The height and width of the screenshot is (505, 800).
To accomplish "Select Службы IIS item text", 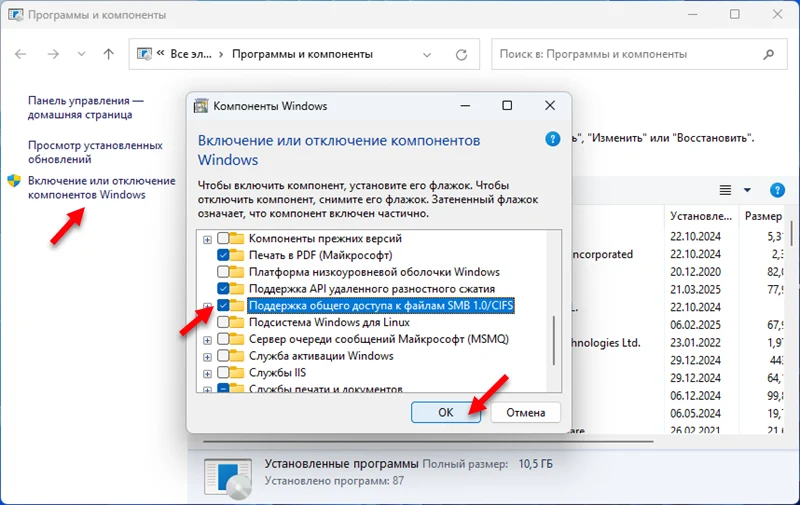I will [278, 373].
